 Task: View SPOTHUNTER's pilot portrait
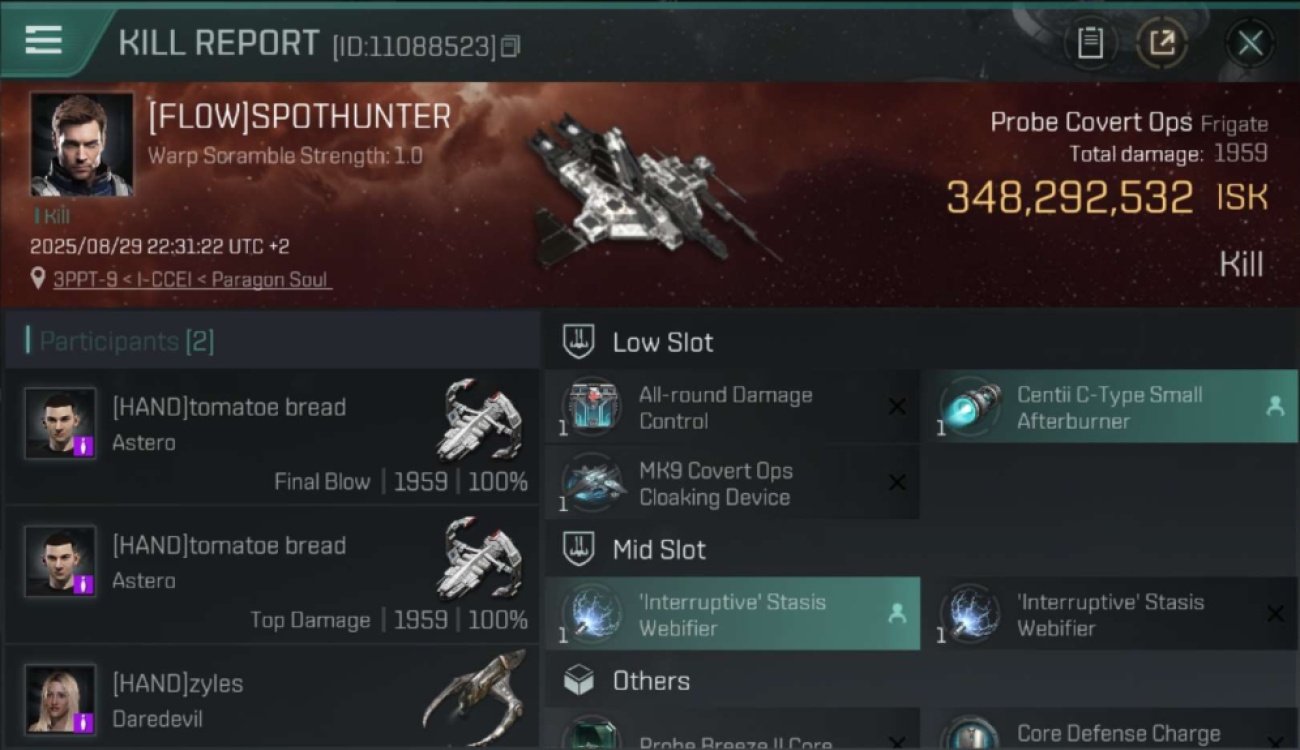tap(82, 145)
